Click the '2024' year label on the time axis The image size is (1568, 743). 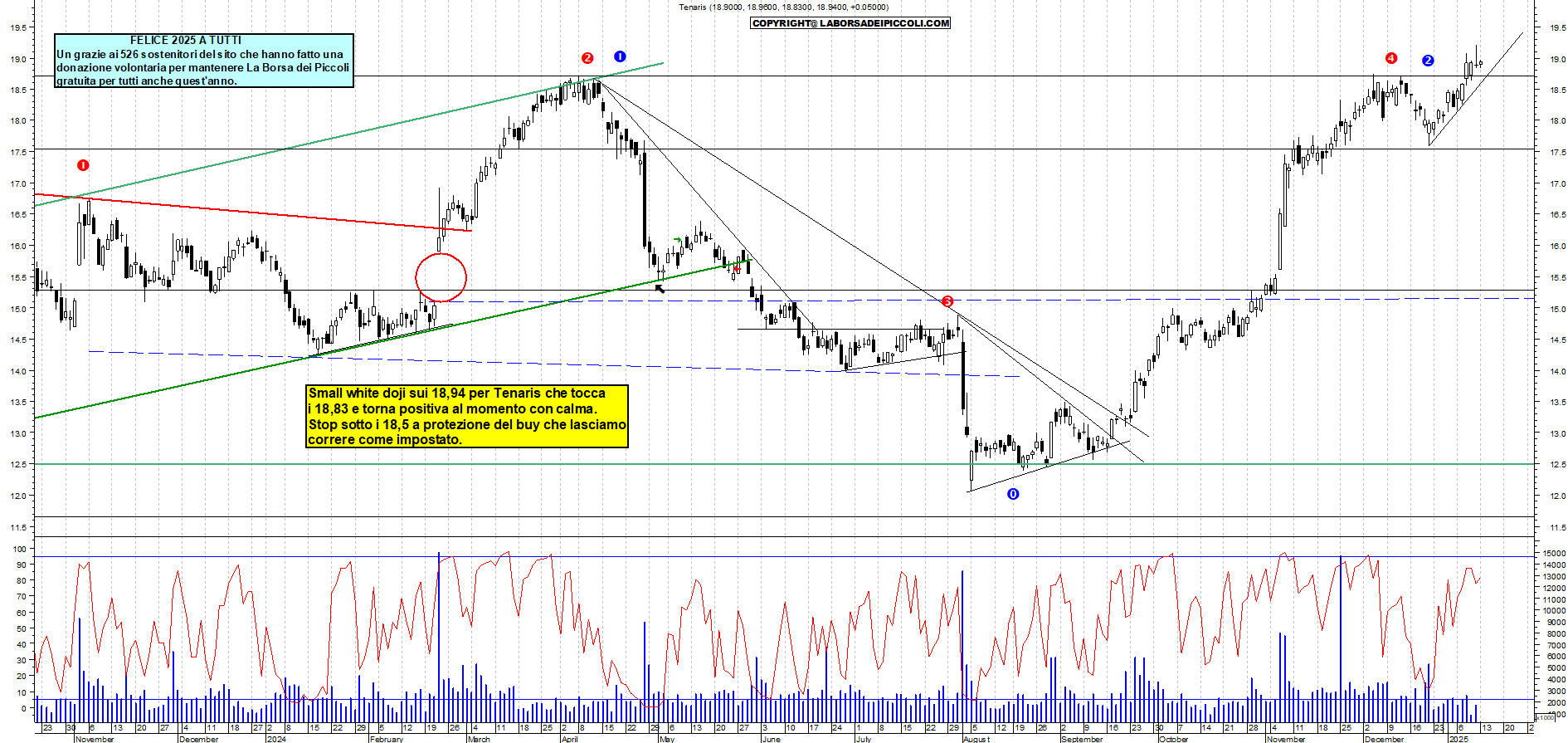click(x=276, y=739)
